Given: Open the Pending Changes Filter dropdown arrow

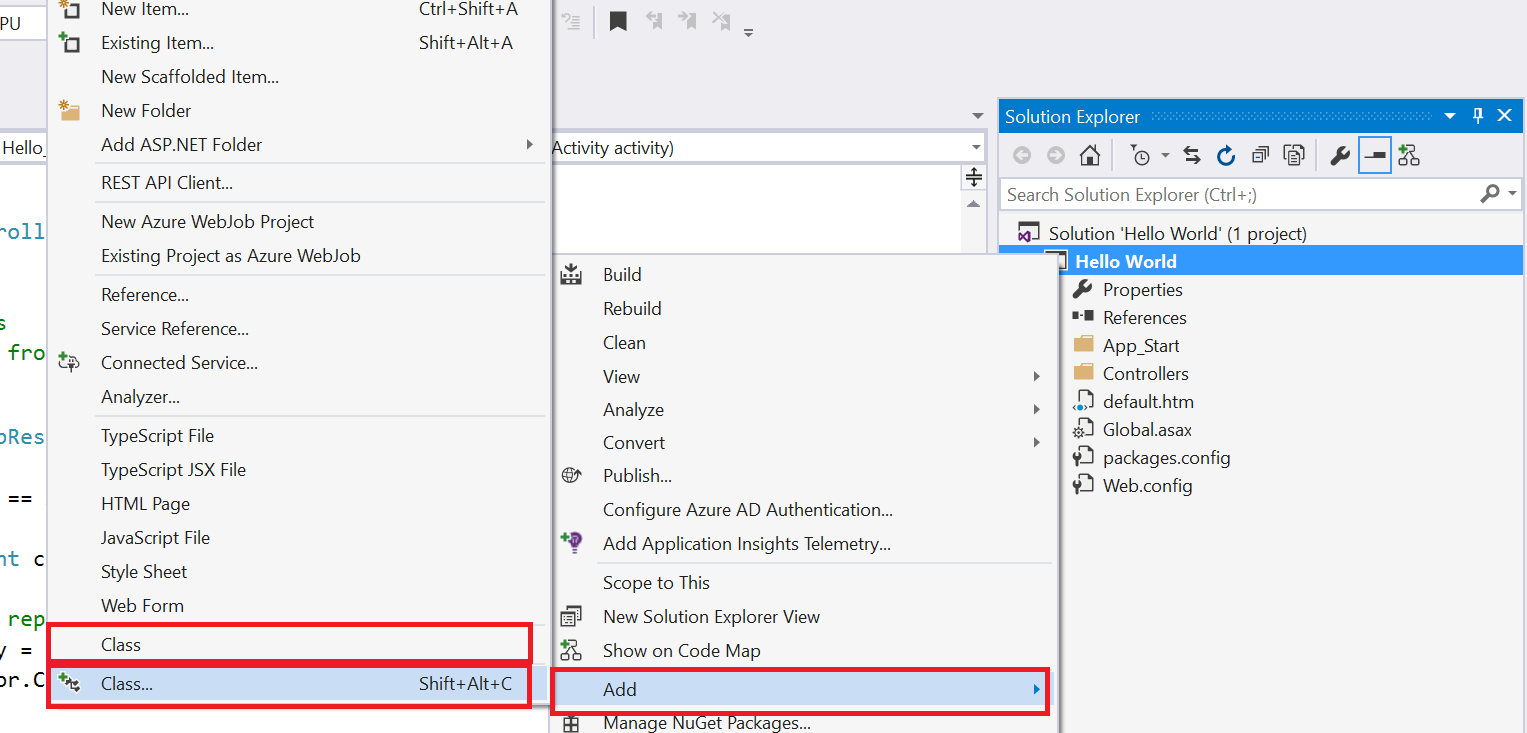Looking at the screenshot, I should pyautogui.click(x=1165, y=157).
